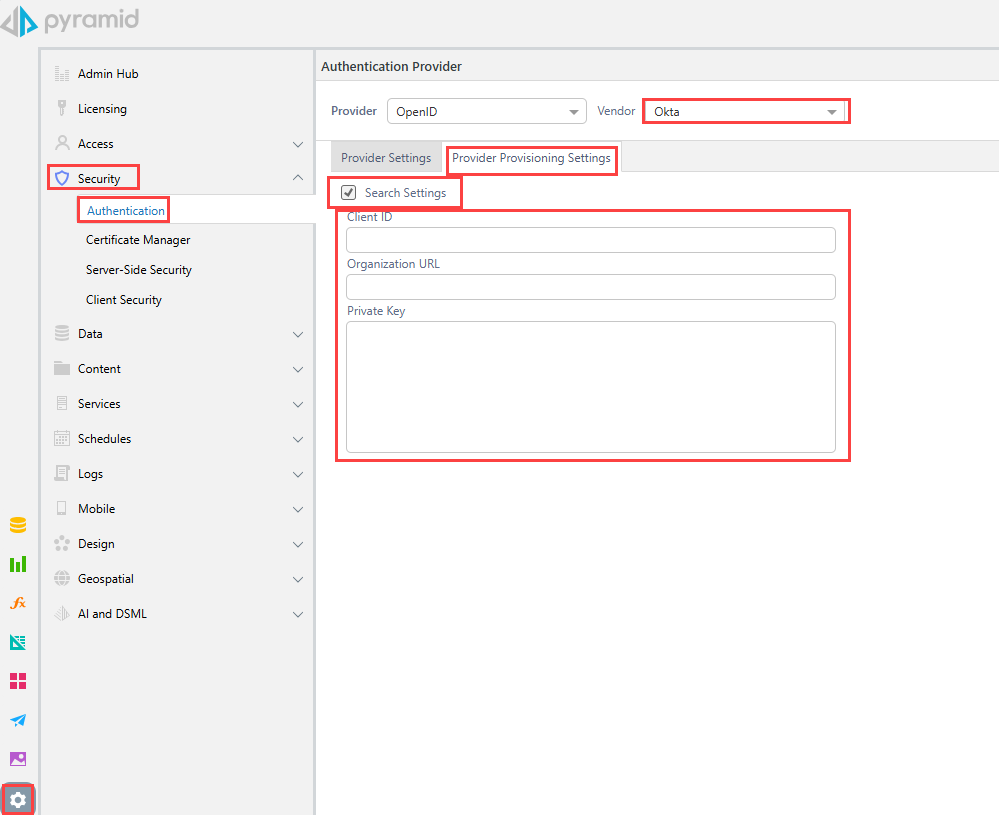Image resolution: width=999 pixels, height=815 pixels.
Task: Uncheck Search Settings above Client ID
Action: point(348,192)
